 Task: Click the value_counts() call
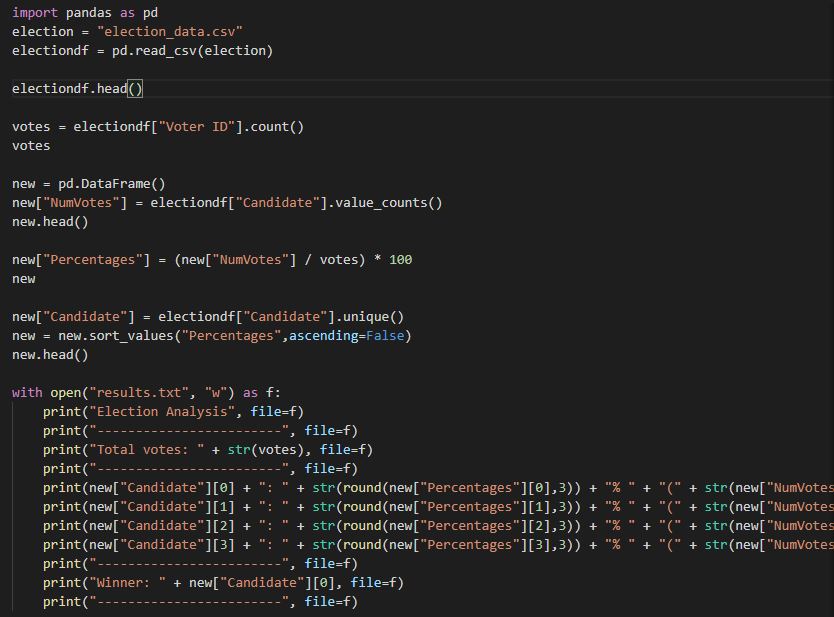point(389,203)
